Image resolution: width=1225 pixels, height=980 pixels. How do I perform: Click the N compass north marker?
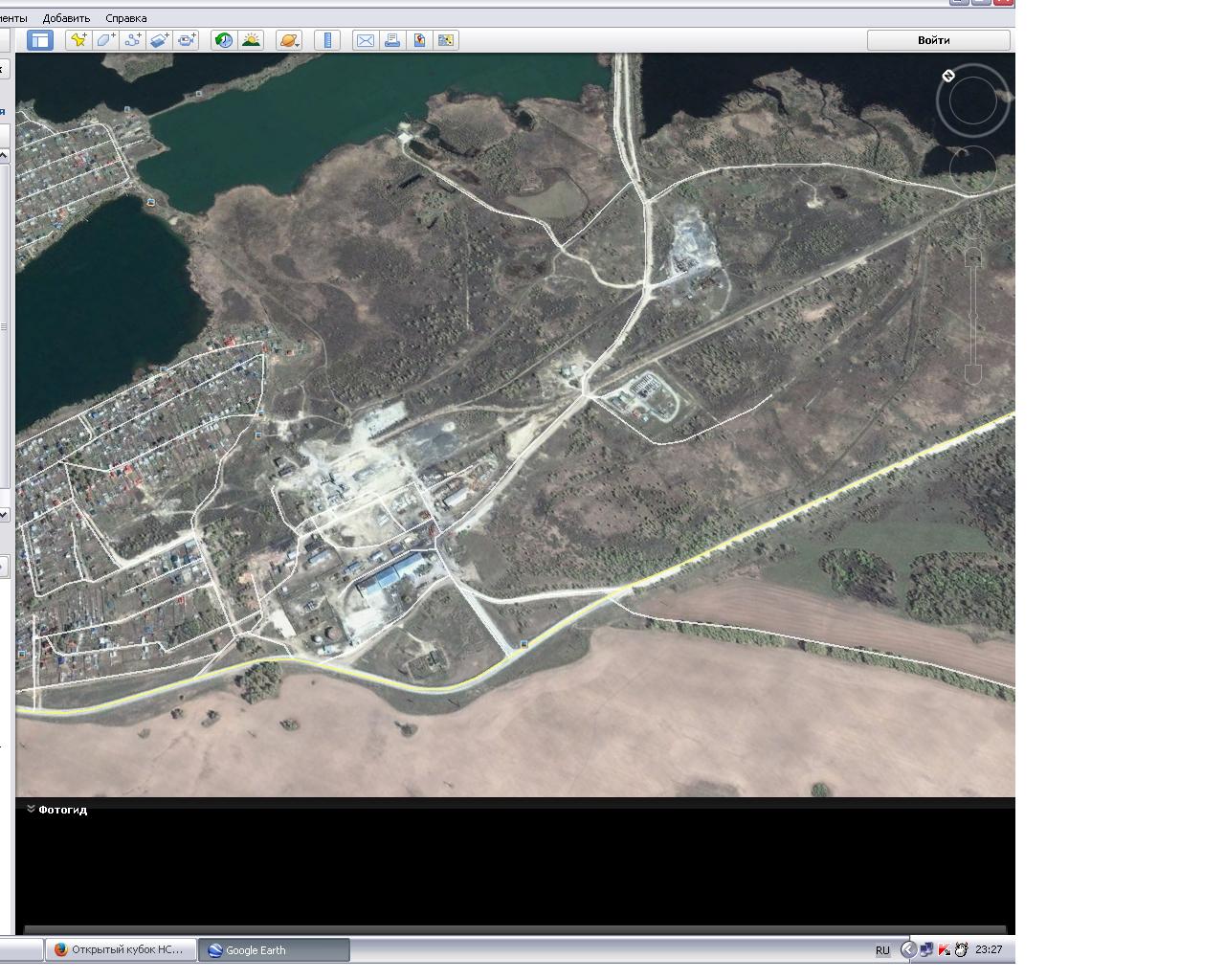pyautogui.click(x=948, y=76)
